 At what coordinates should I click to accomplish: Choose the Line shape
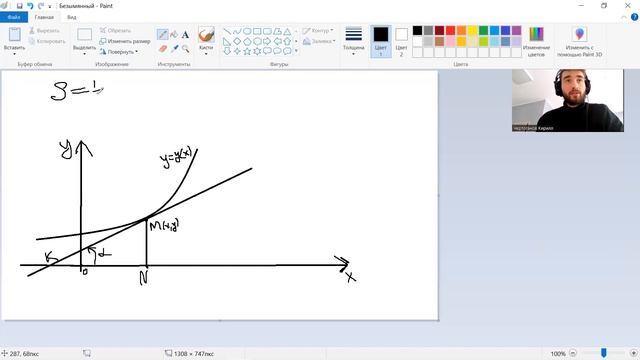pos(227,31)
